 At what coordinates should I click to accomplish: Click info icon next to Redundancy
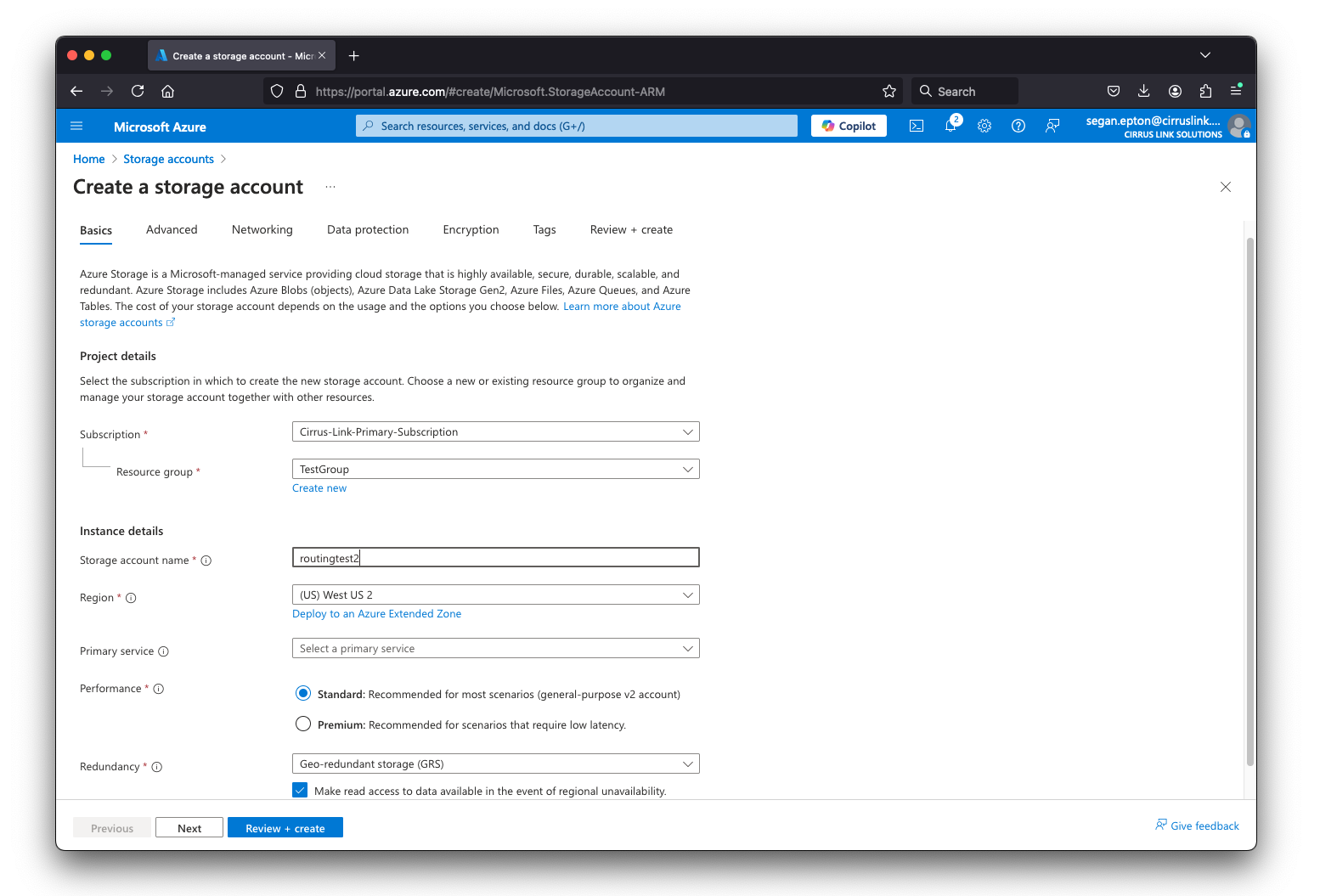click(x=157, y=767)
